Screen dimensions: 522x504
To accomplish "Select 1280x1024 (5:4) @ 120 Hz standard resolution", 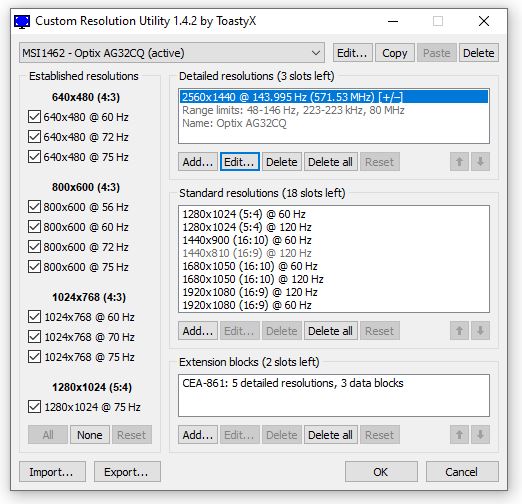I will click(334, 227).
